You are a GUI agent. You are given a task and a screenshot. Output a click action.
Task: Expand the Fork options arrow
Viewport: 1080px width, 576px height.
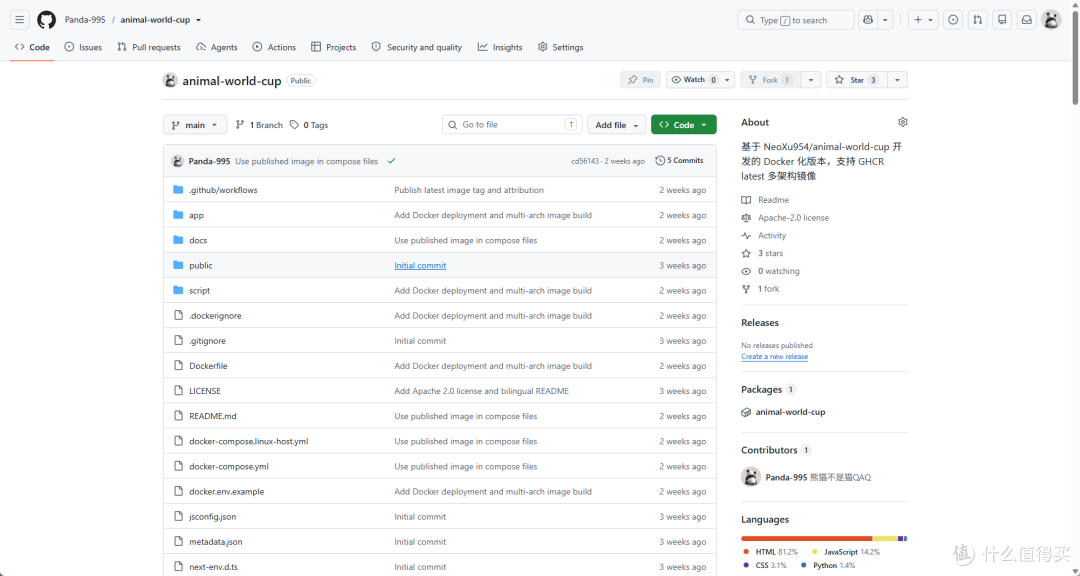[x=811, y=80]
